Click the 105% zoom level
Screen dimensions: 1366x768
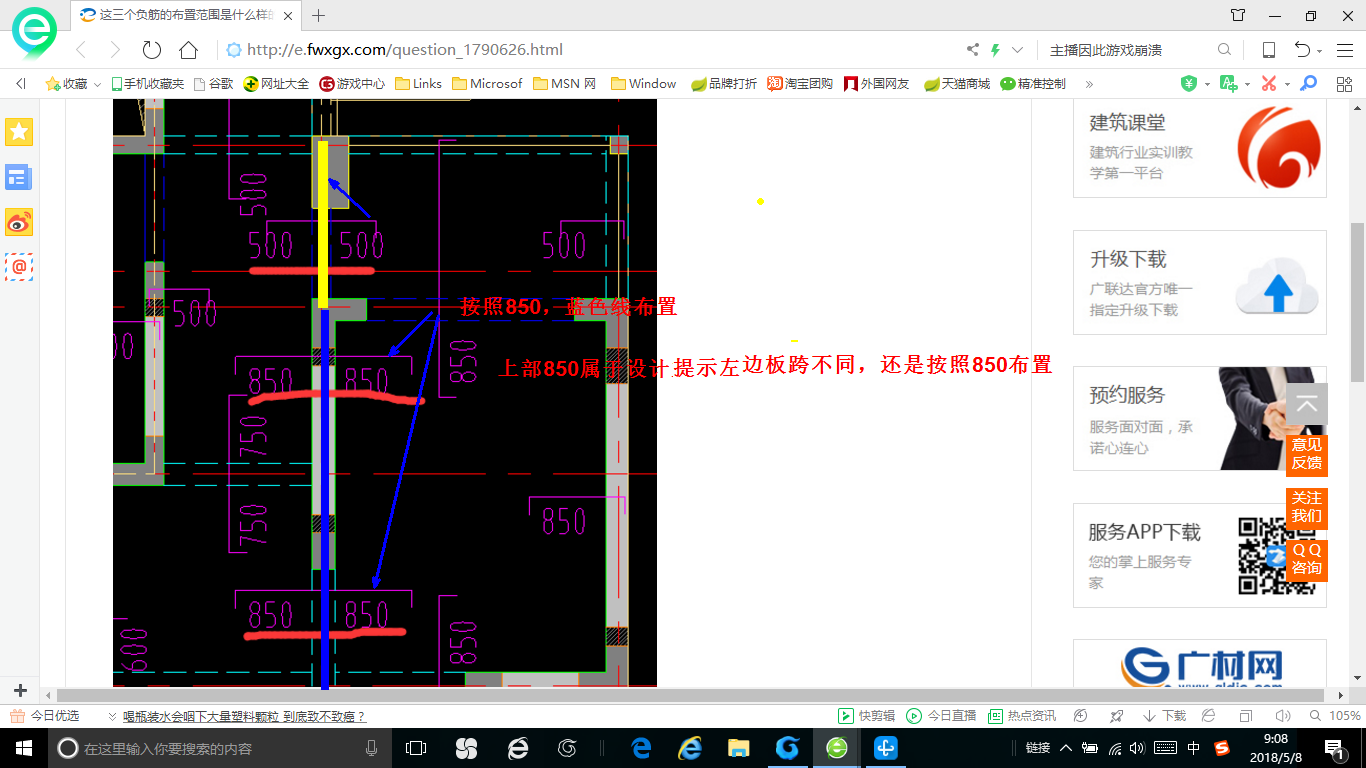[1344, 716]
